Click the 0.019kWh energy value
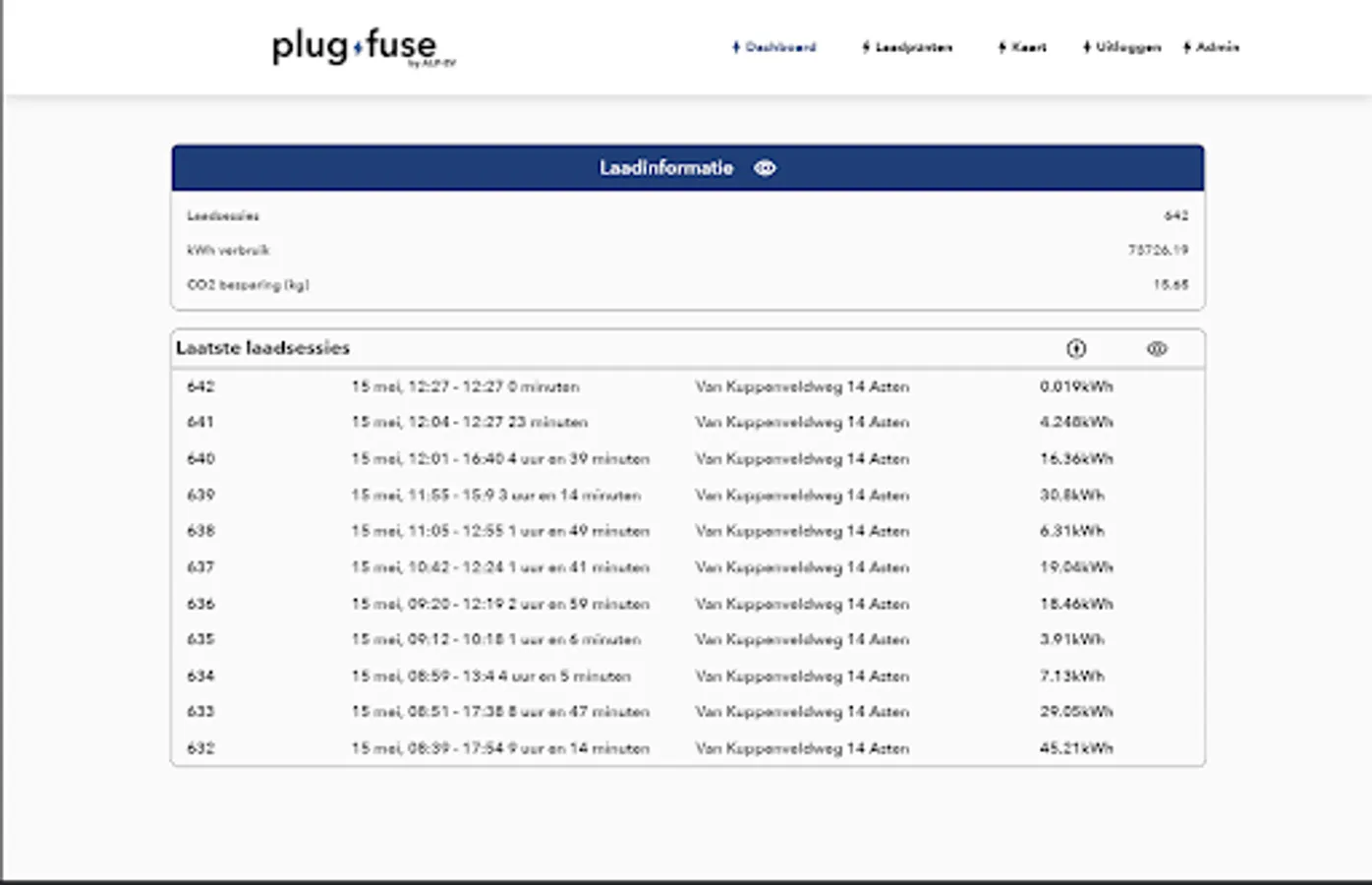The width and height of the screenshot is (1372, 885). pos(1076,386)
